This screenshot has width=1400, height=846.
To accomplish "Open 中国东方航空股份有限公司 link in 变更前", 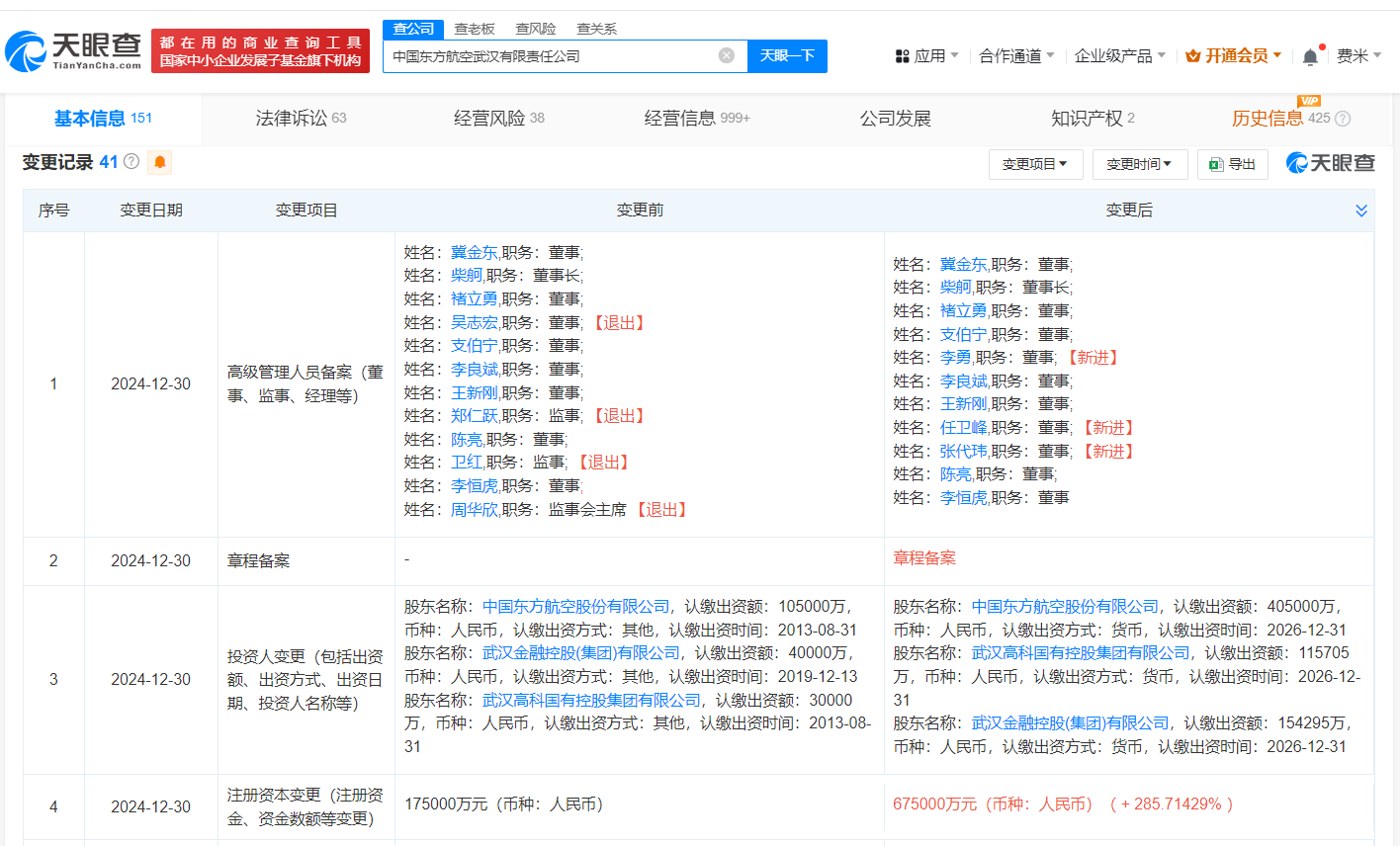I will click(x=576, y=607).
